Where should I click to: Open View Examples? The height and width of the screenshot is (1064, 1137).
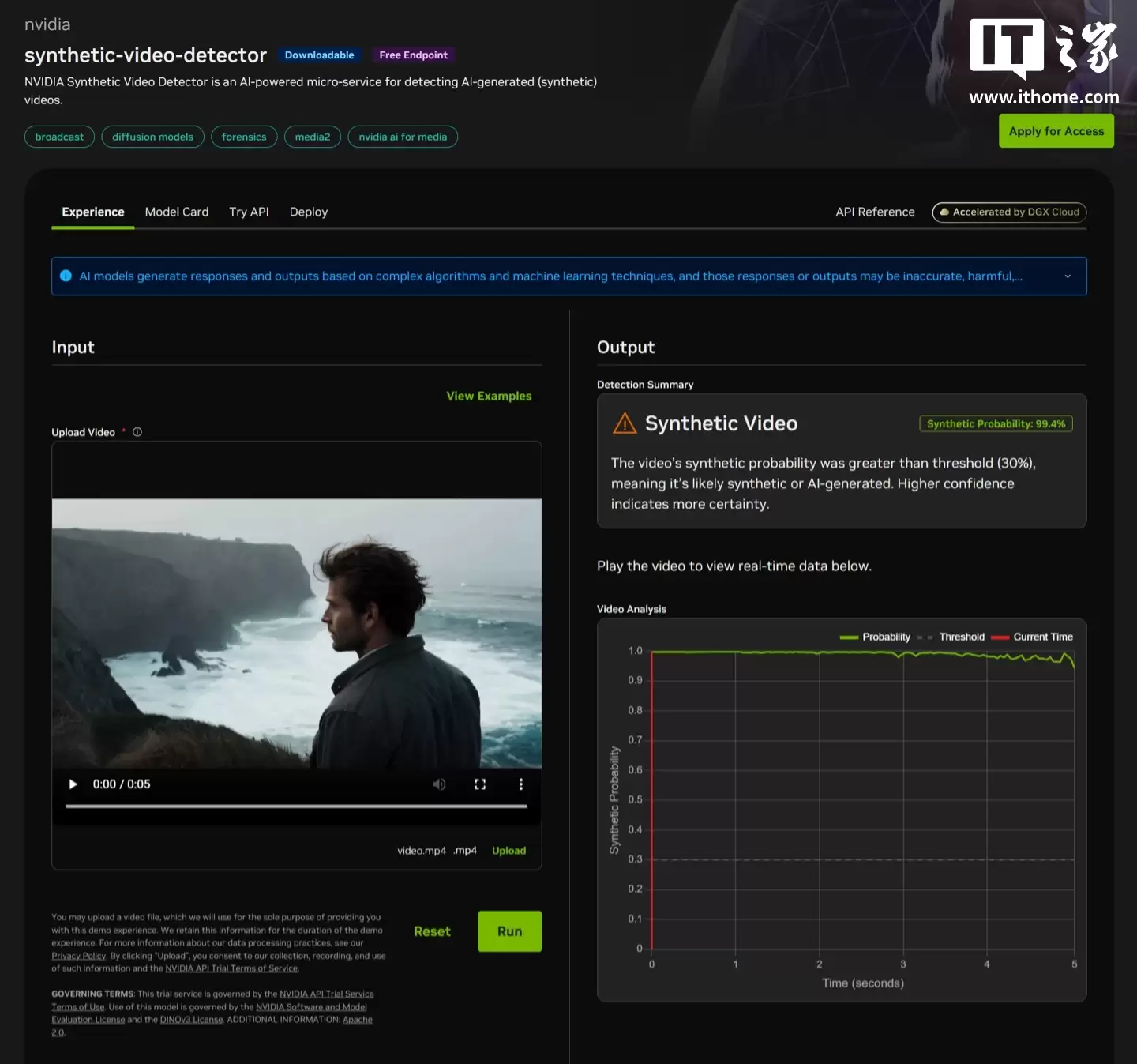[x=489, y=396]
